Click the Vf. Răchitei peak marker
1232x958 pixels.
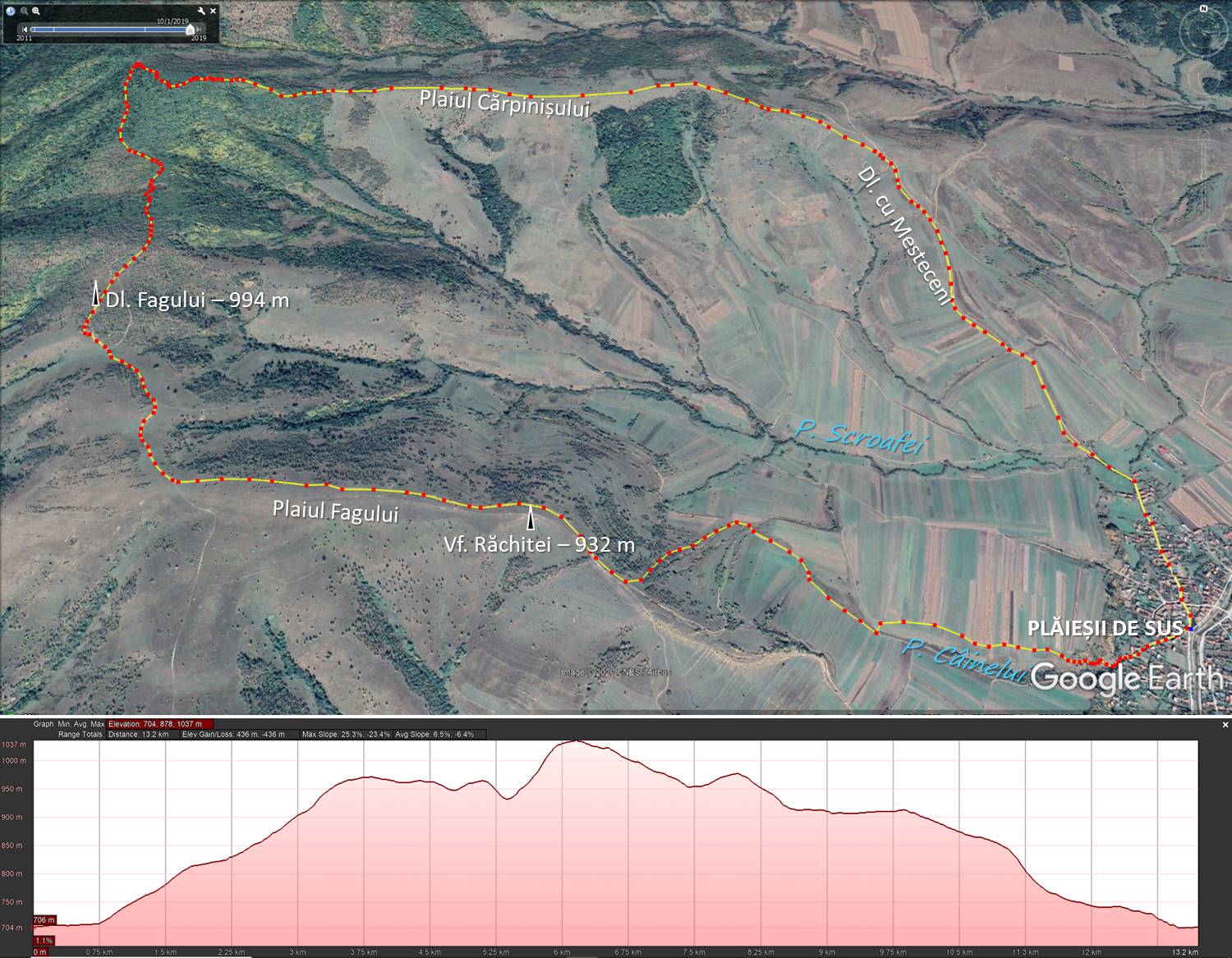coord(531,518)
